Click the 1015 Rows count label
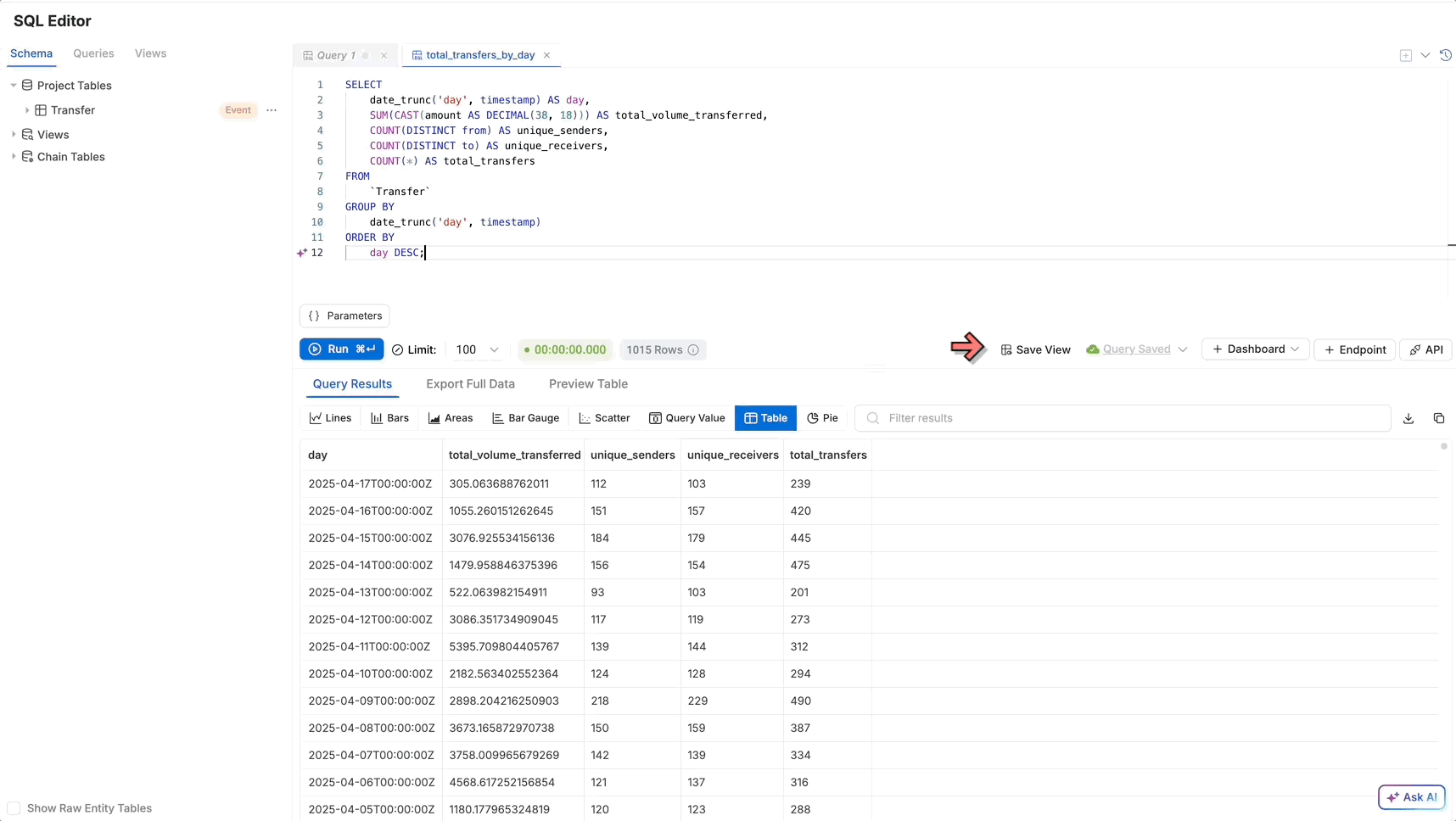The image size is (1456, 821). coord(654,349)
